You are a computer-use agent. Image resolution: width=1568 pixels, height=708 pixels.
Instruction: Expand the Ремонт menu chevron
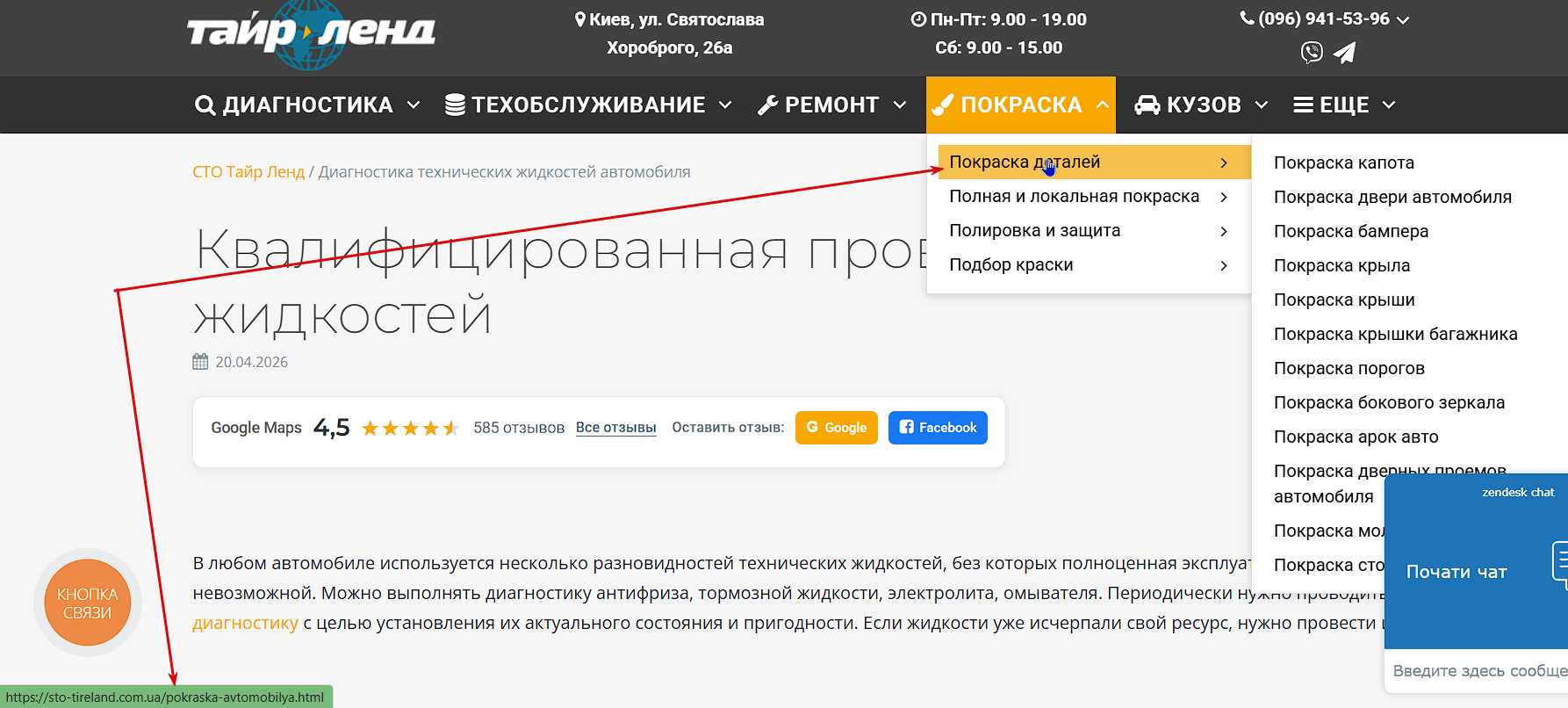[x=900, y=105]
